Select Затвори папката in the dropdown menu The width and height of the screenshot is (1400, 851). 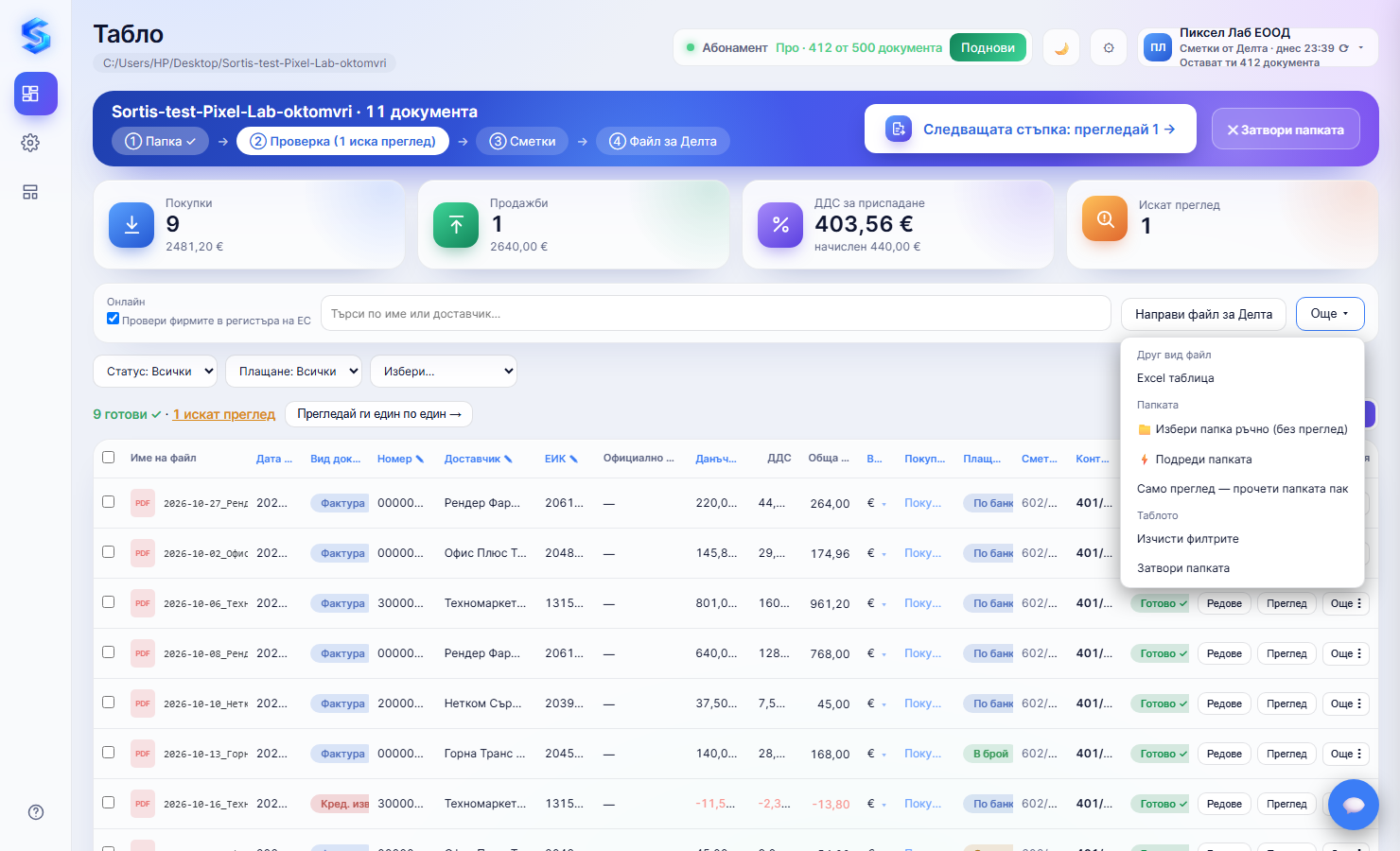coord(1242,568)
